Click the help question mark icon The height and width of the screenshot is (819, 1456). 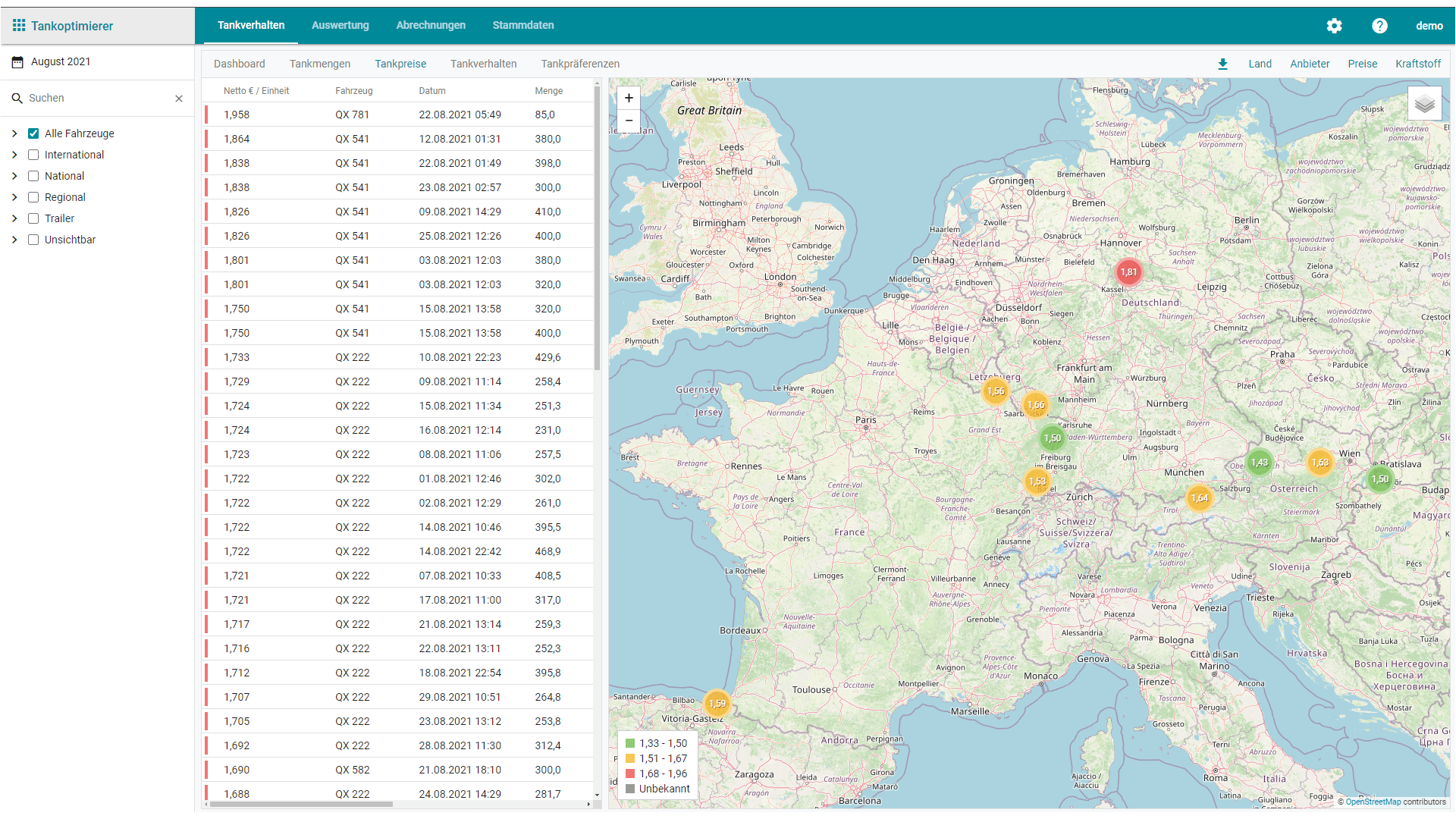click(1379, 26)
